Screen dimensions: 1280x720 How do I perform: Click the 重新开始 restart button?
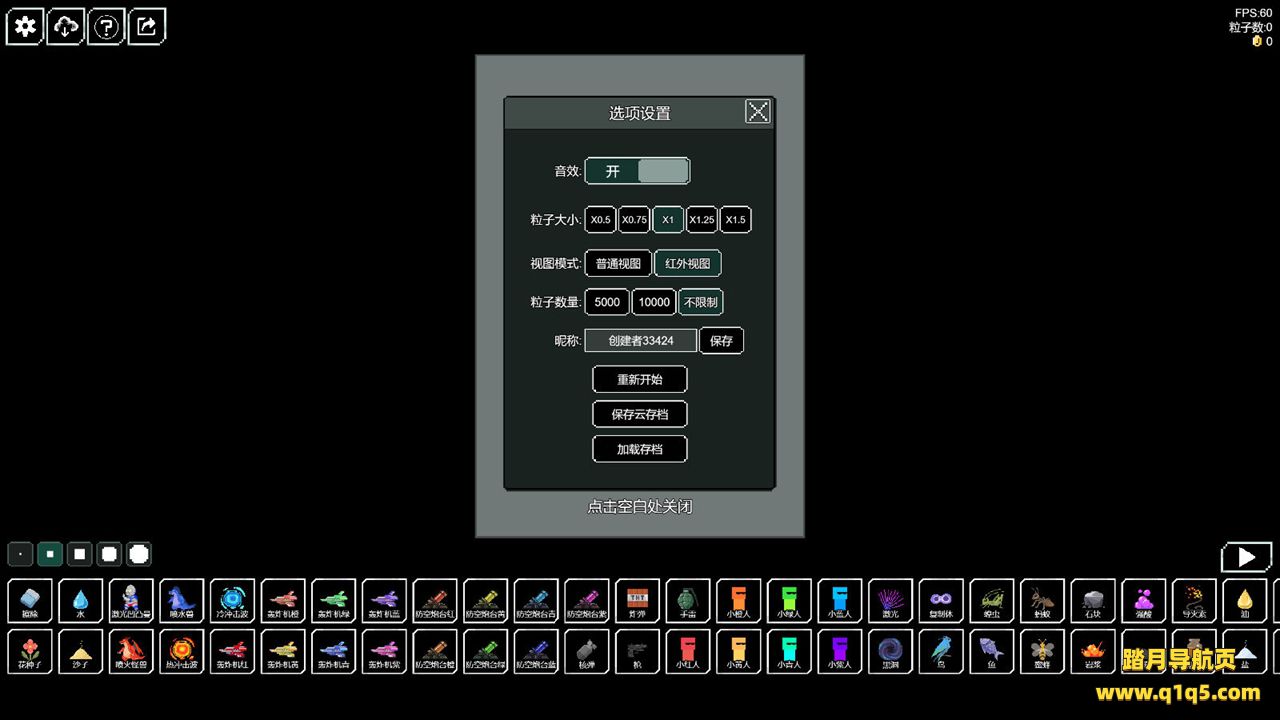(640, 380)
